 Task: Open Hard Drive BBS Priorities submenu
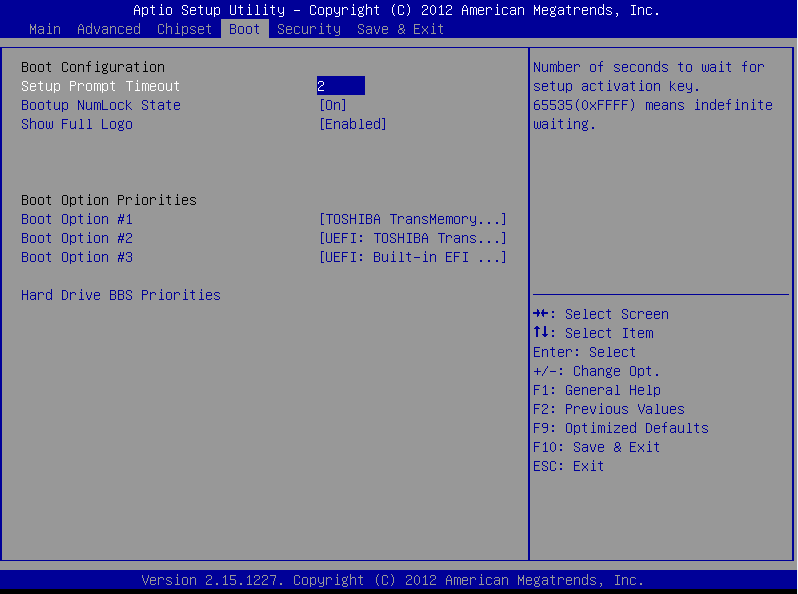click(120, 295)
